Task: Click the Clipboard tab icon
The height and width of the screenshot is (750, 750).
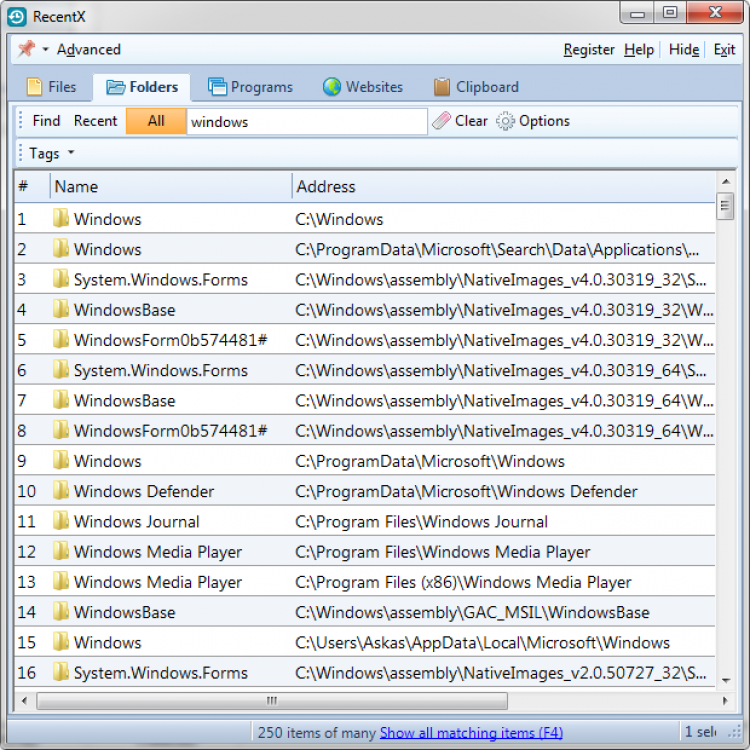Action: click(x=442, y=87)
